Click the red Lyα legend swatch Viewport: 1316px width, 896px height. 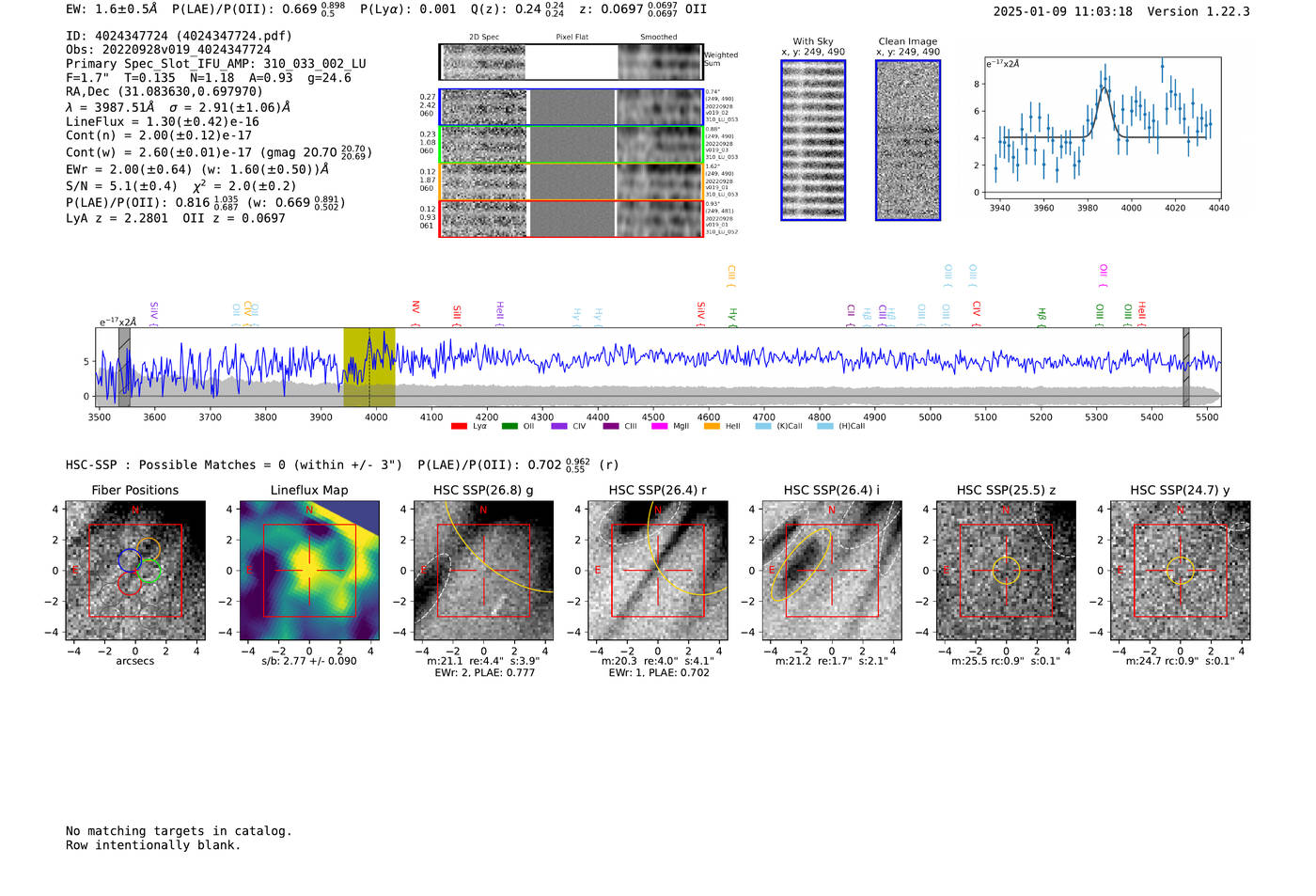[459, 426]
